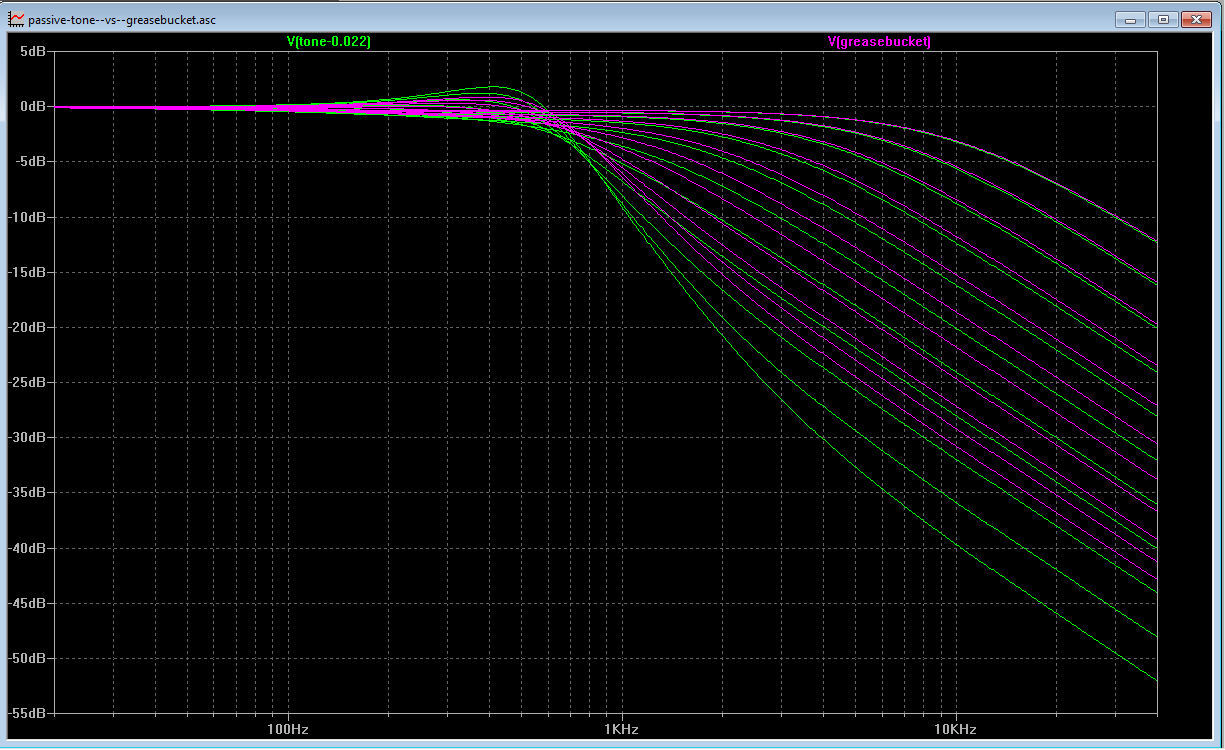Click the waveform icon in title bar
This screenshot has height=750, width=1225.
pos(16,19)
